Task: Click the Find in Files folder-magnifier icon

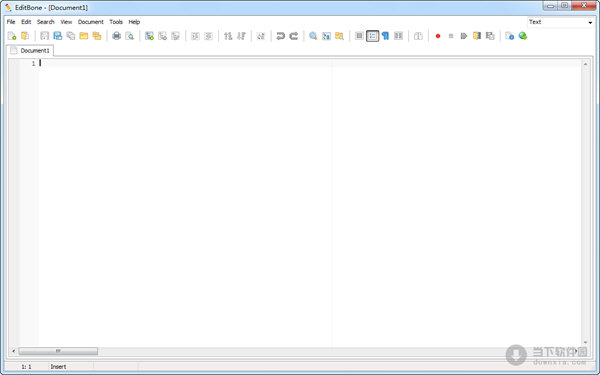Action: [339, 36]
